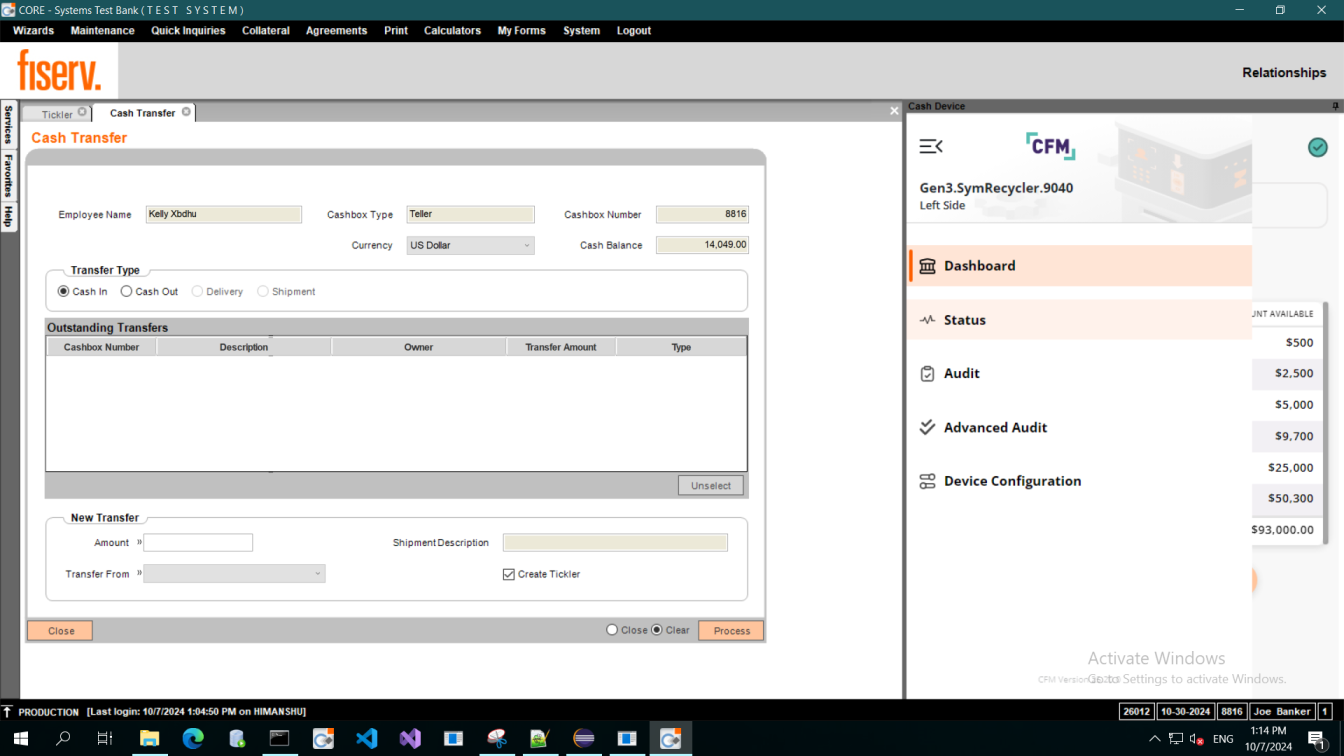The image size is (1344, 756).
Task: Open File Explorer from the taskbar
Action: pos(150,739)
